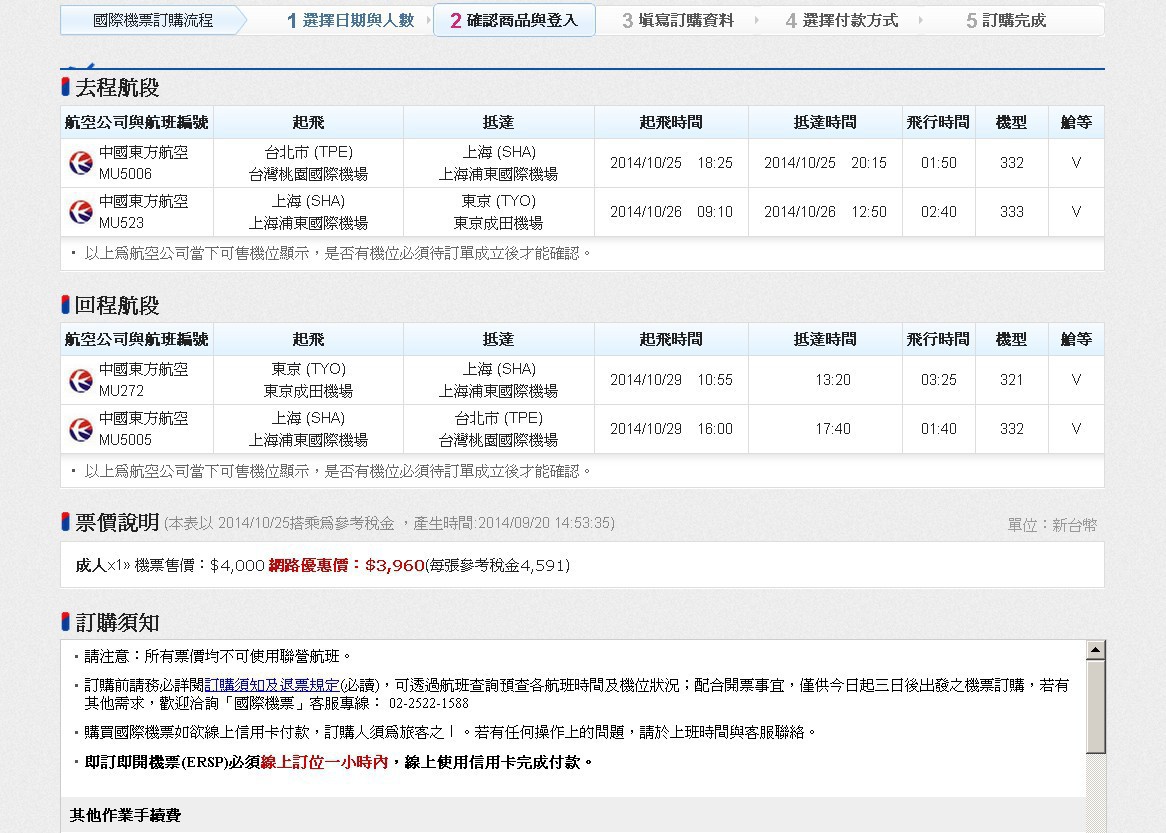The width and height of the screenshot is (1166, 833).
Task: Open the 訂購須知及退票規定 link
Action: click(x=271, y=685)
